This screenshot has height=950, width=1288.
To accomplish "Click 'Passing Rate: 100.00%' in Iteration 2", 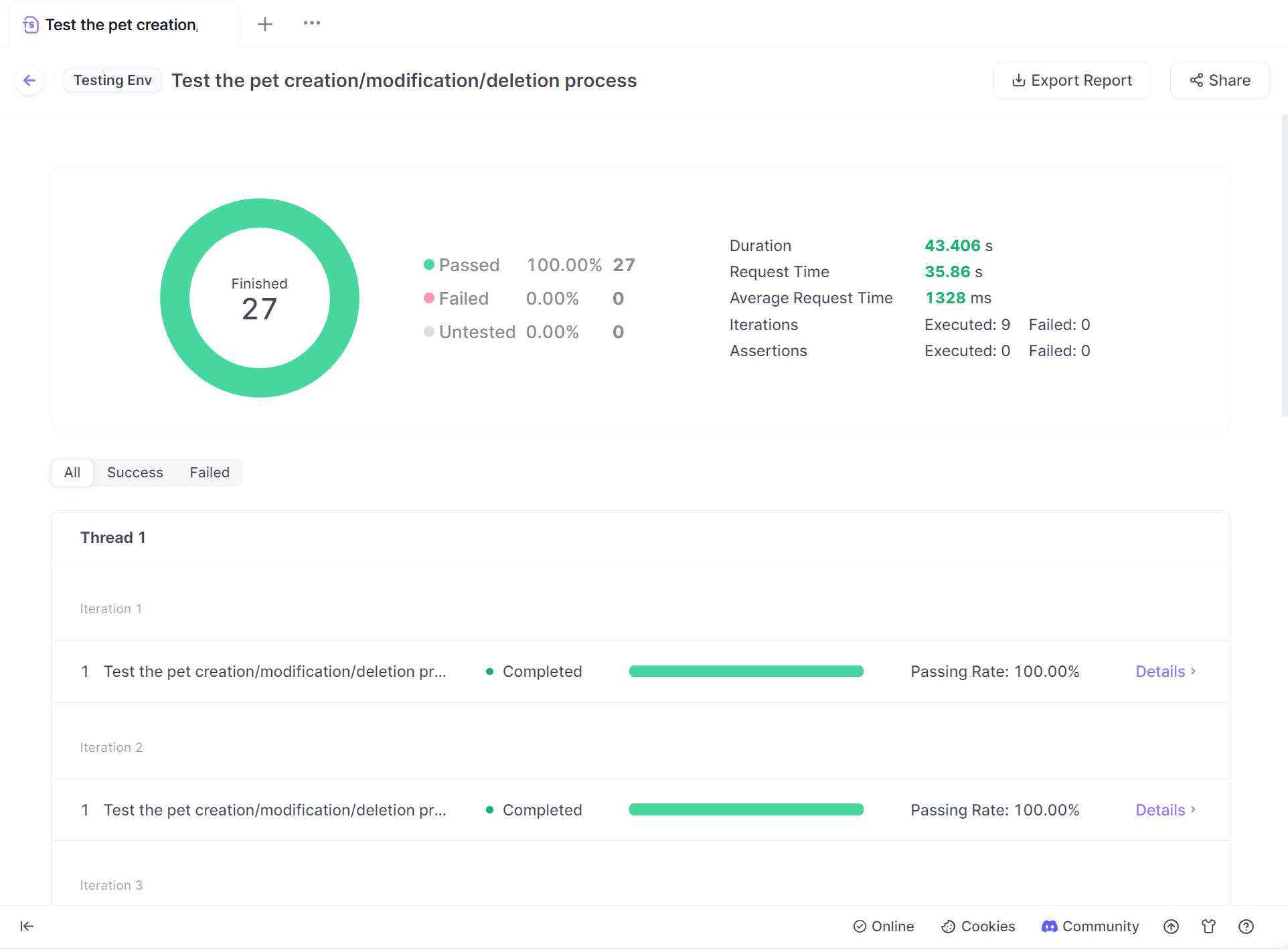I will (x=995, y=810).
